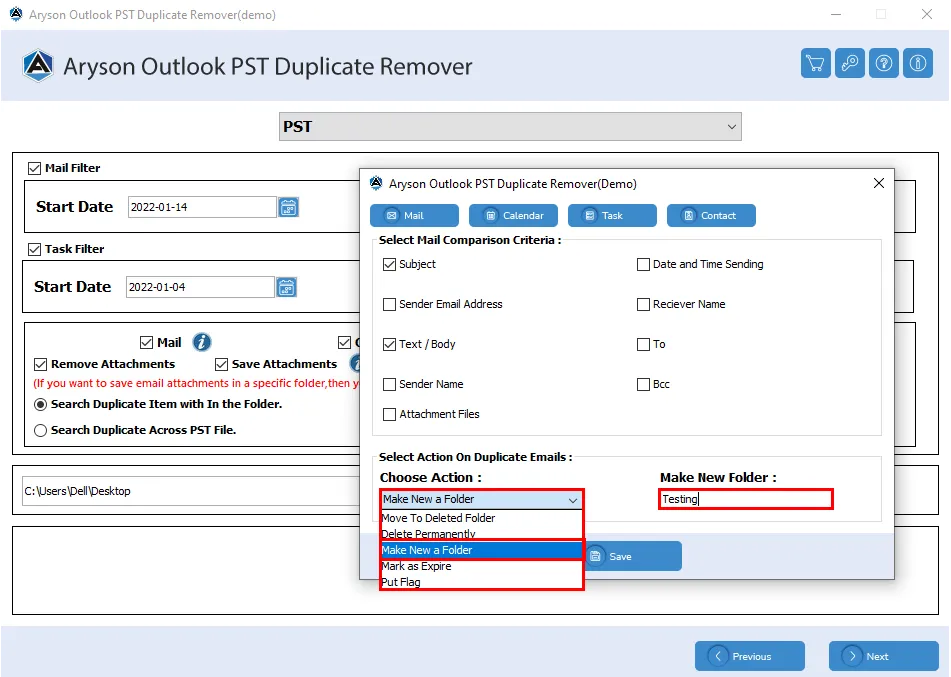This screenshot has height=677, width=951.
Task: Check the Bcc criteria checkbox
Action: point(644,385)
